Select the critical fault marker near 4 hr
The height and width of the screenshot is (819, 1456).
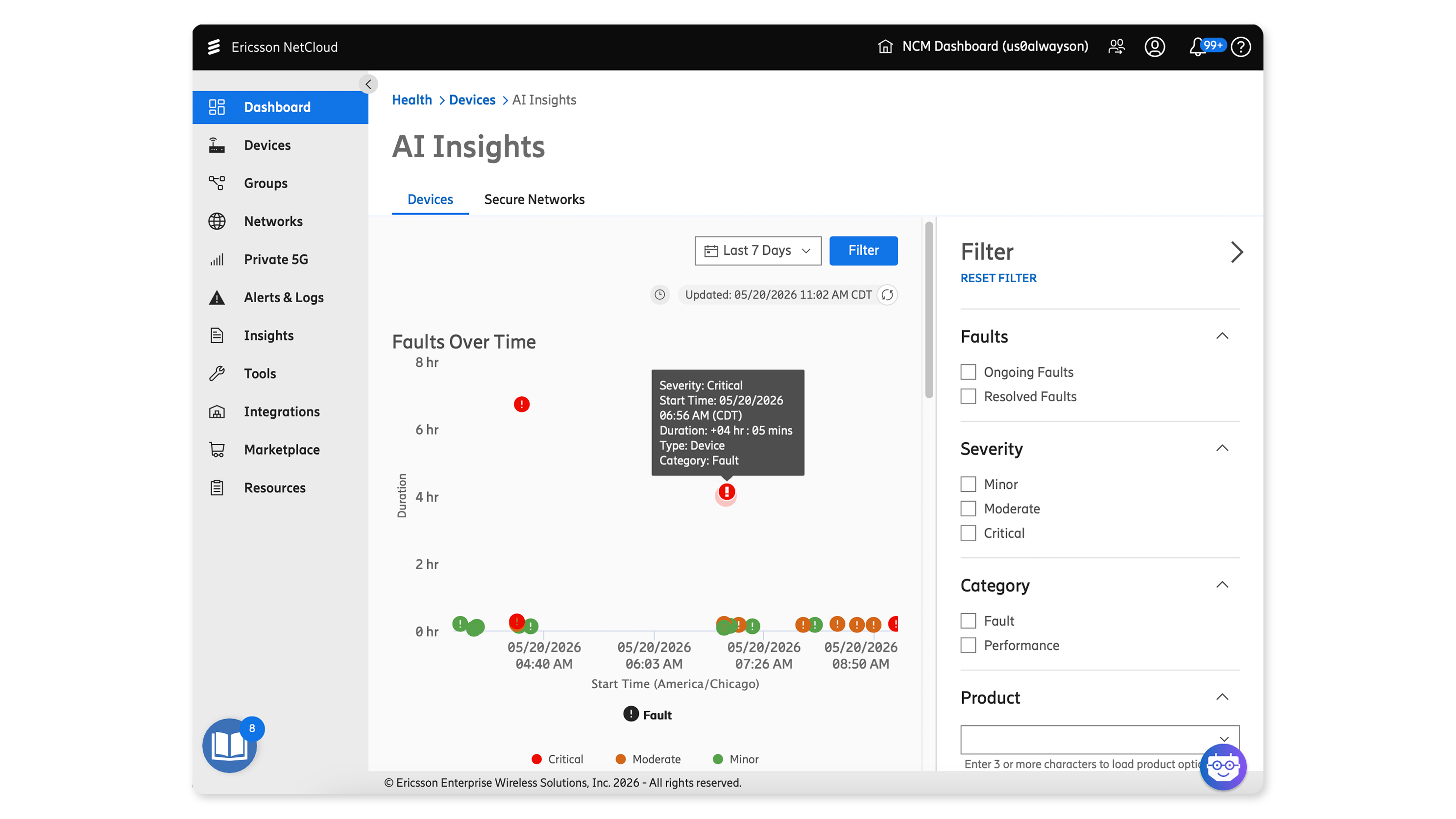click(727, 492)
